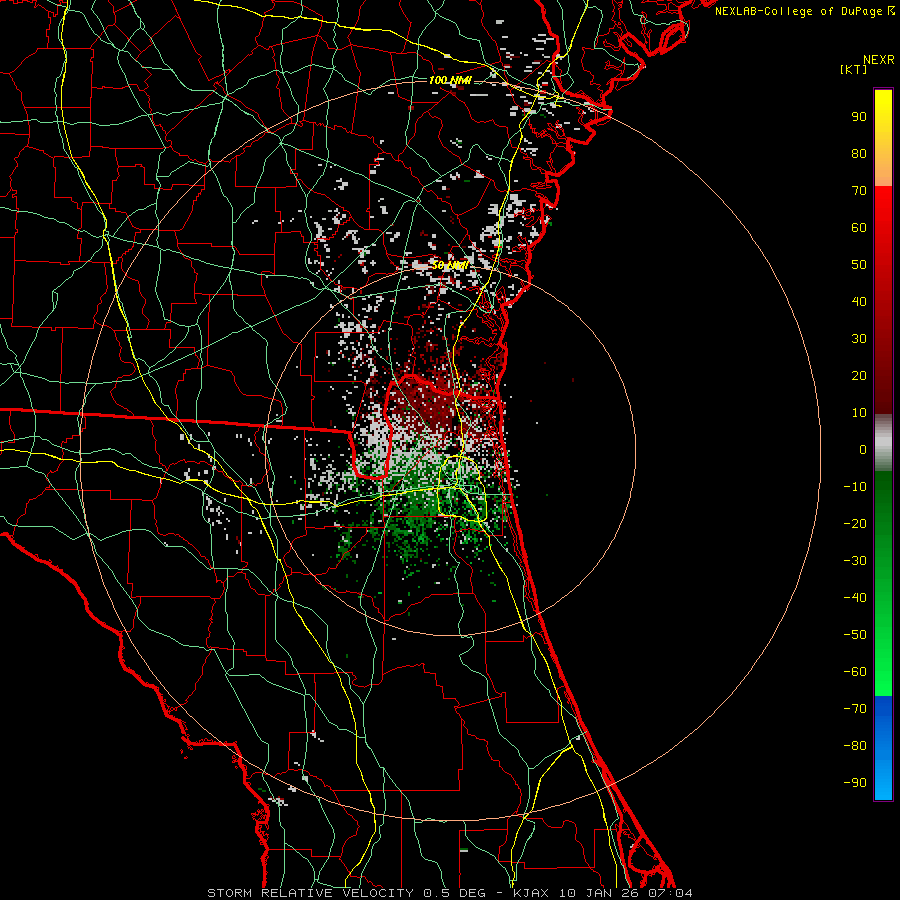Click the NEXR product label
This screenshot has width=900, height=900.
click(x=878, y=60)
